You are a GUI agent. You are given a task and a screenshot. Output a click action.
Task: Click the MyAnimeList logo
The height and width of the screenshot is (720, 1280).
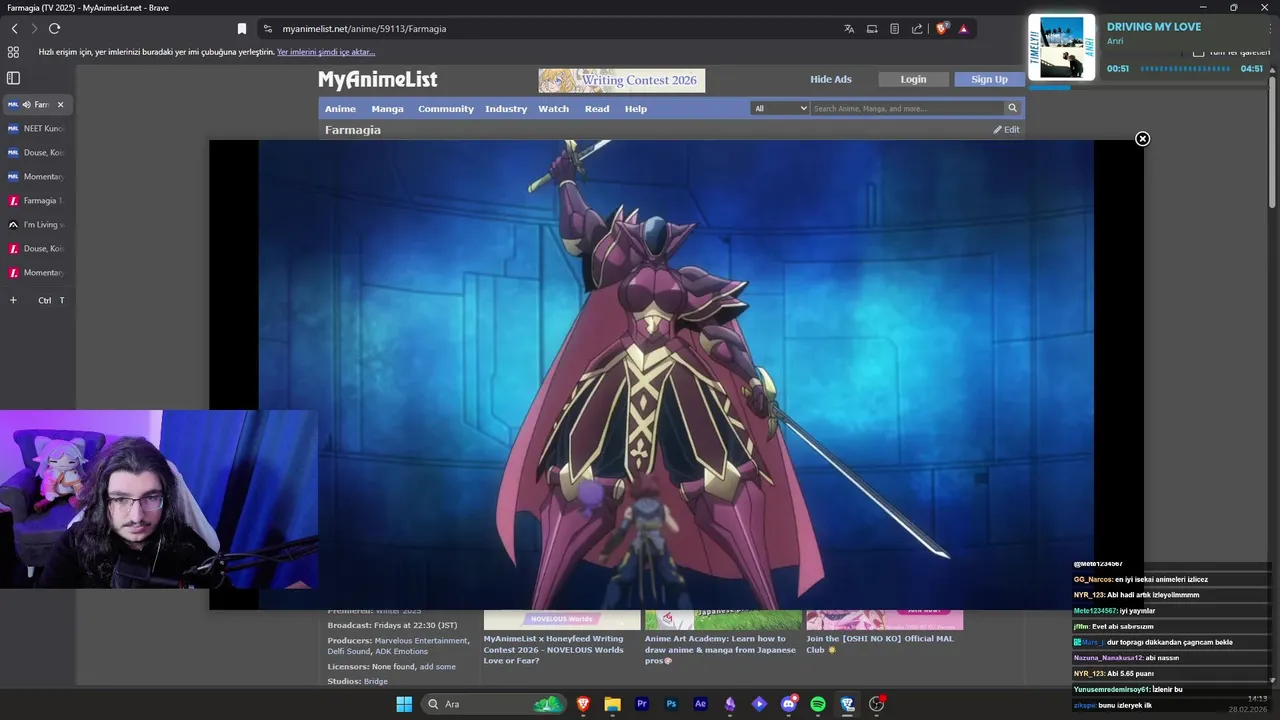377,80
